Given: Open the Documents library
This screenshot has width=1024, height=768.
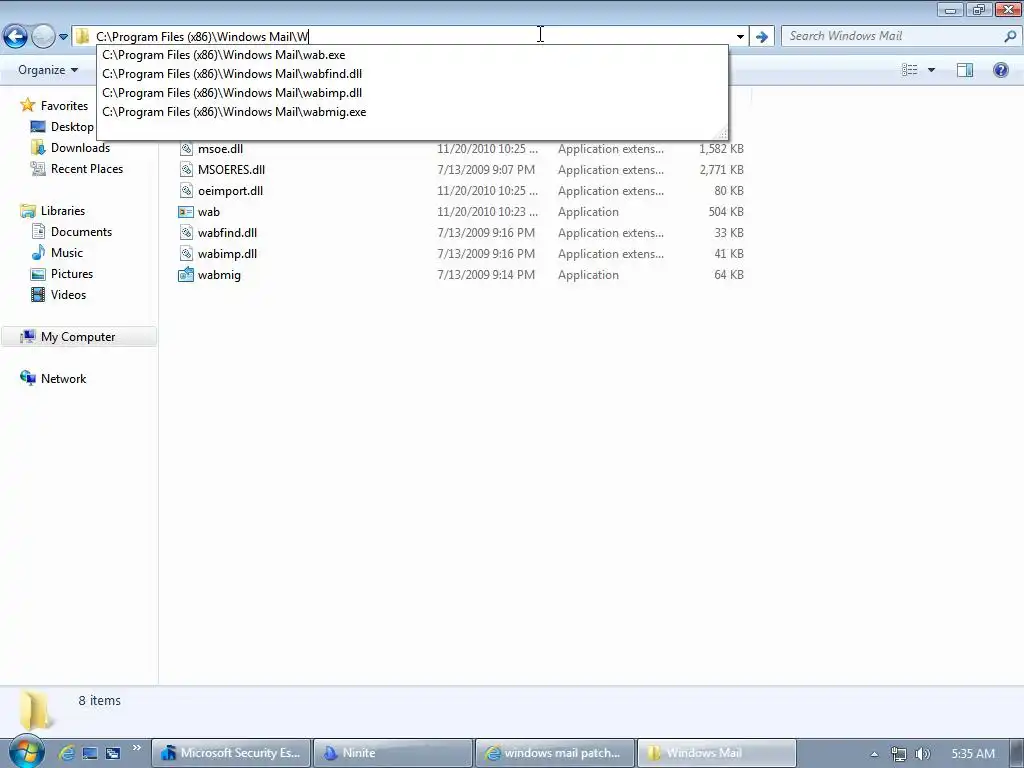Looking at the screenshot, I should pos(72,232).
